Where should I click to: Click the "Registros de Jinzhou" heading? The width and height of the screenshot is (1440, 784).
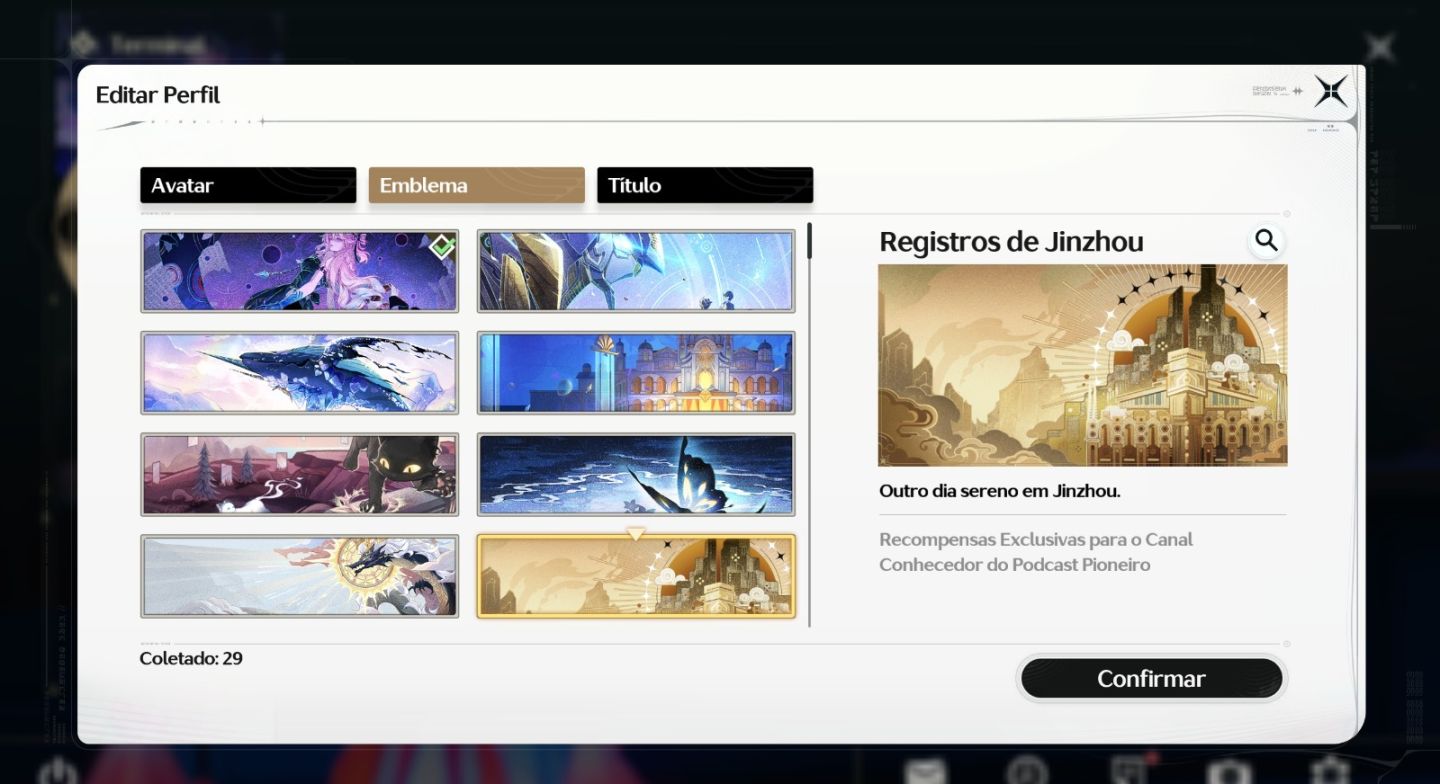point(1011,242)
